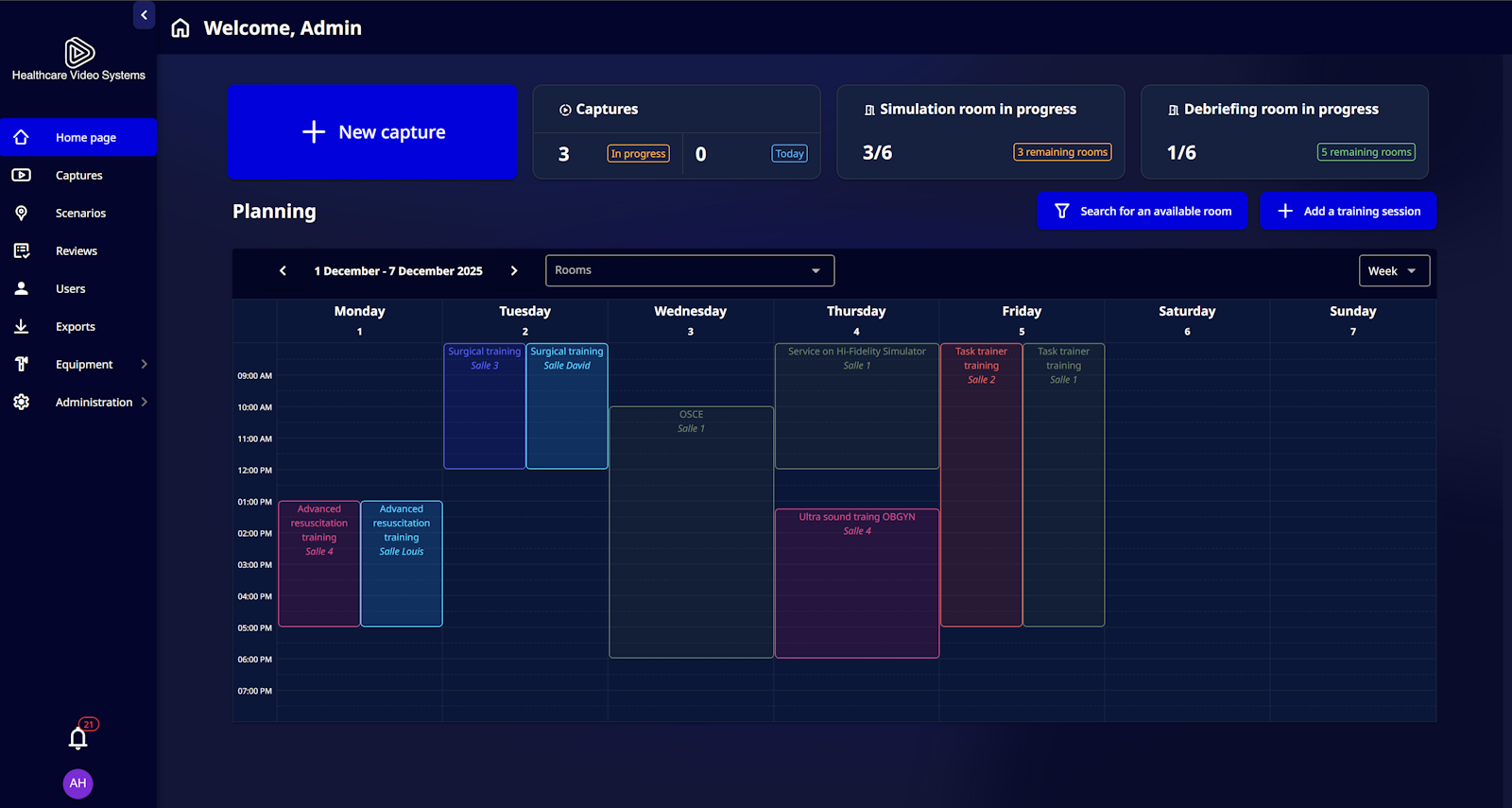Open Home page in the sidebar
Image resolution: width=1512 pixels, height=808 pixels.
pos(78,137)
